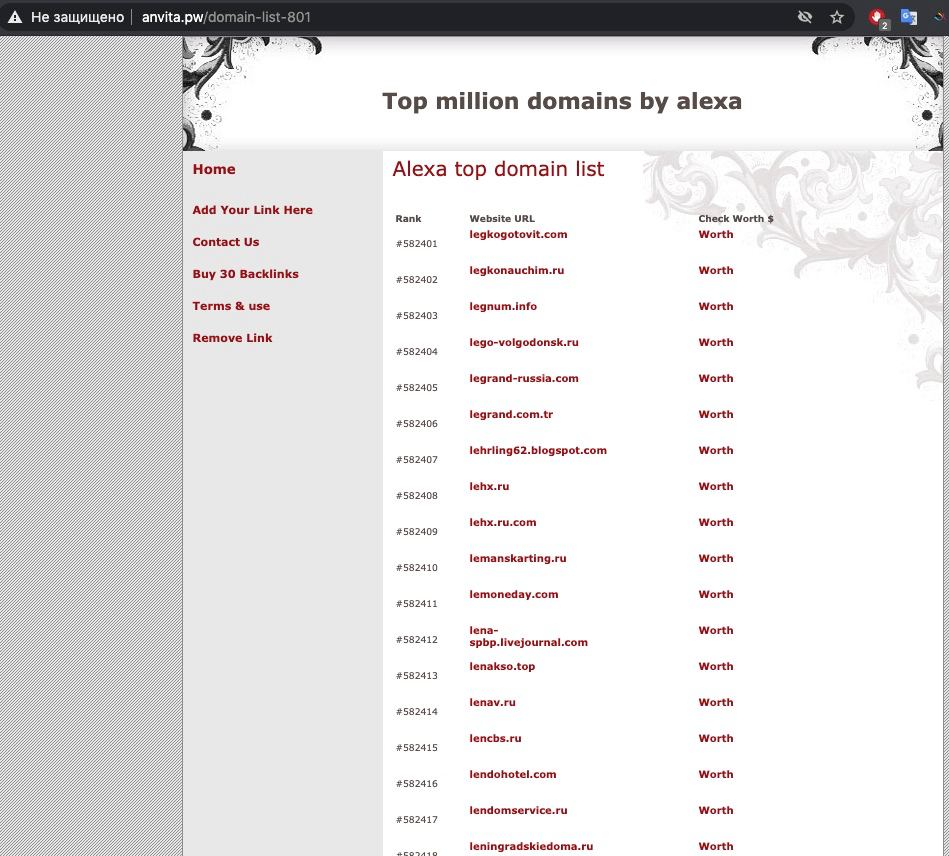Select rank number #582417
This screenshot has height=856, width=949.
416,820
